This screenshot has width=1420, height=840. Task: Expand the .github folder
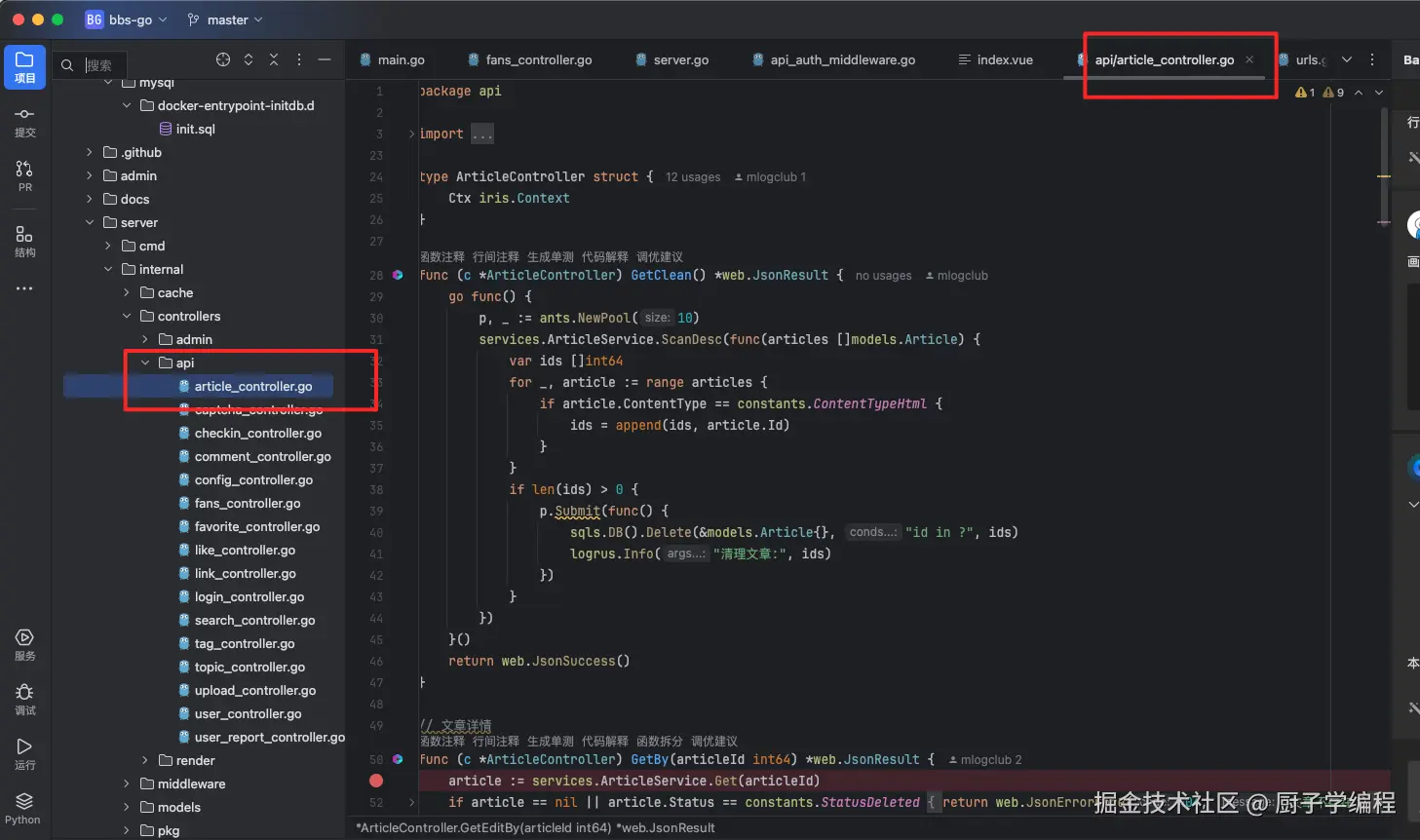pyautogui.click(x=90, y=152)
